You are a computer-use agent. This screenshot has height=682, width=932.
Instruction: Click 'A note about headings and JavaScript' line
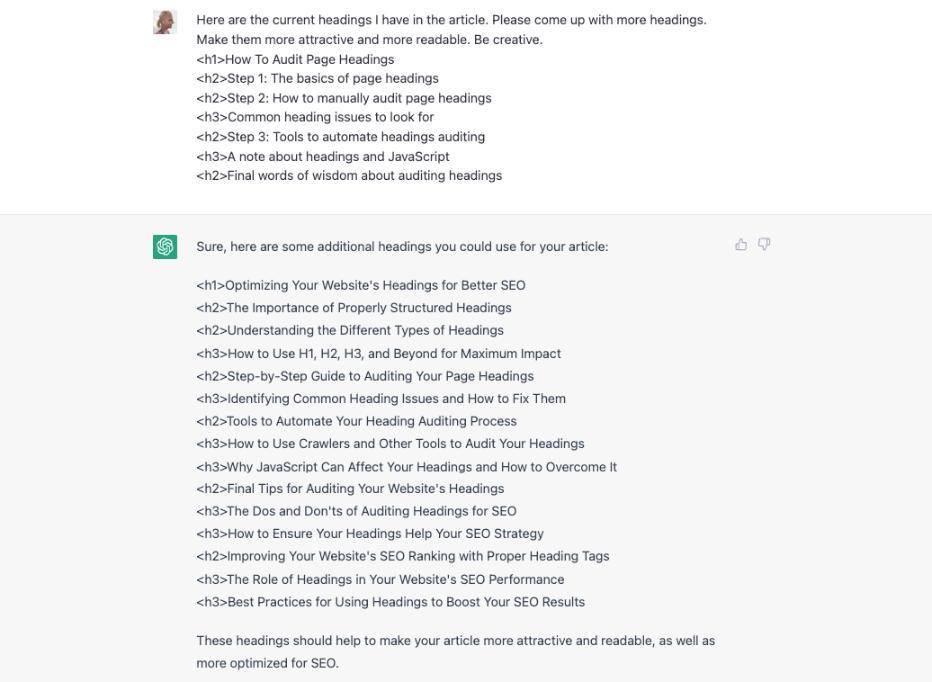click(323, 156)
